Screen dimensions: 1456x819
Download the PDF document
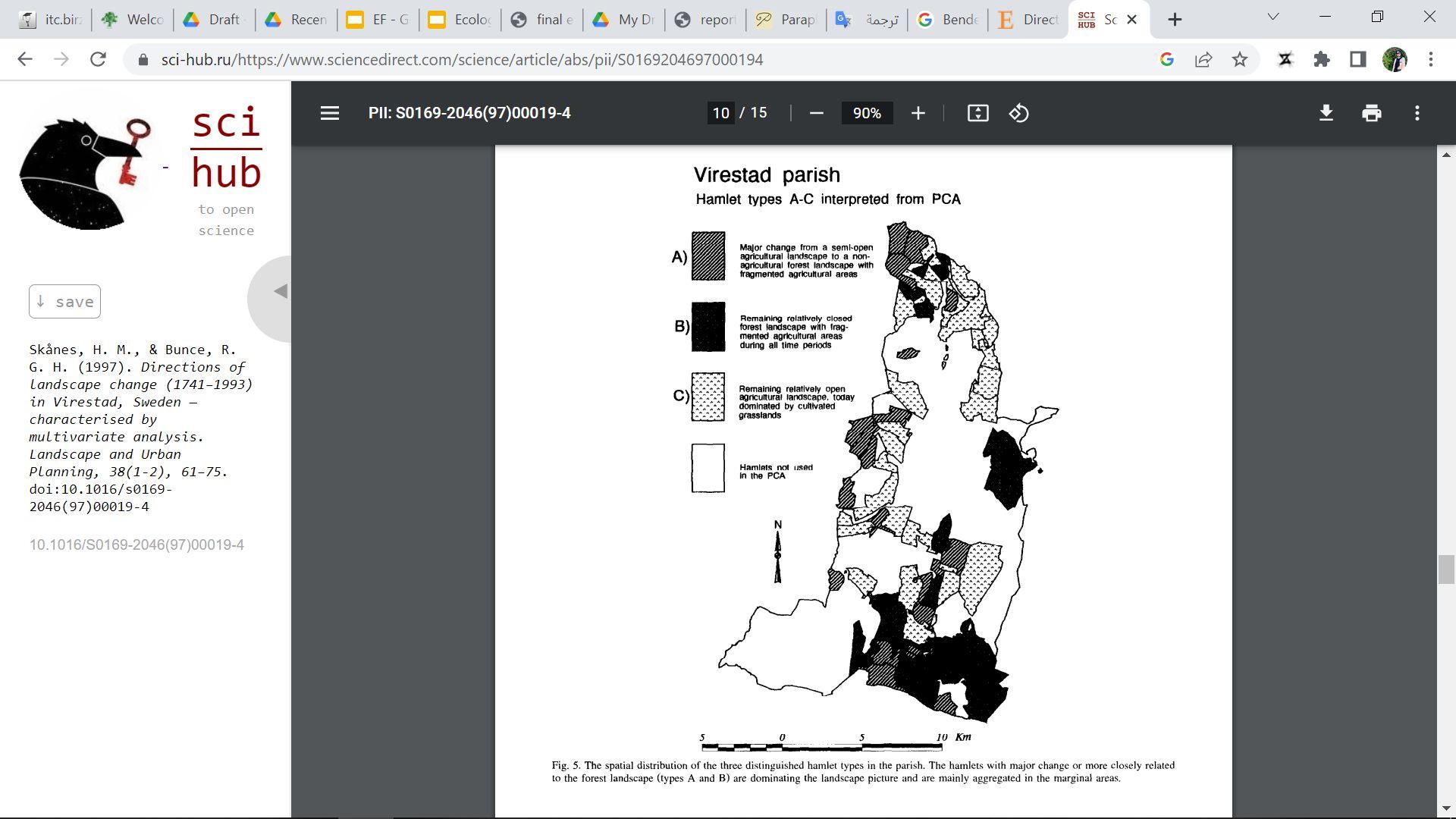point(1326,113)
